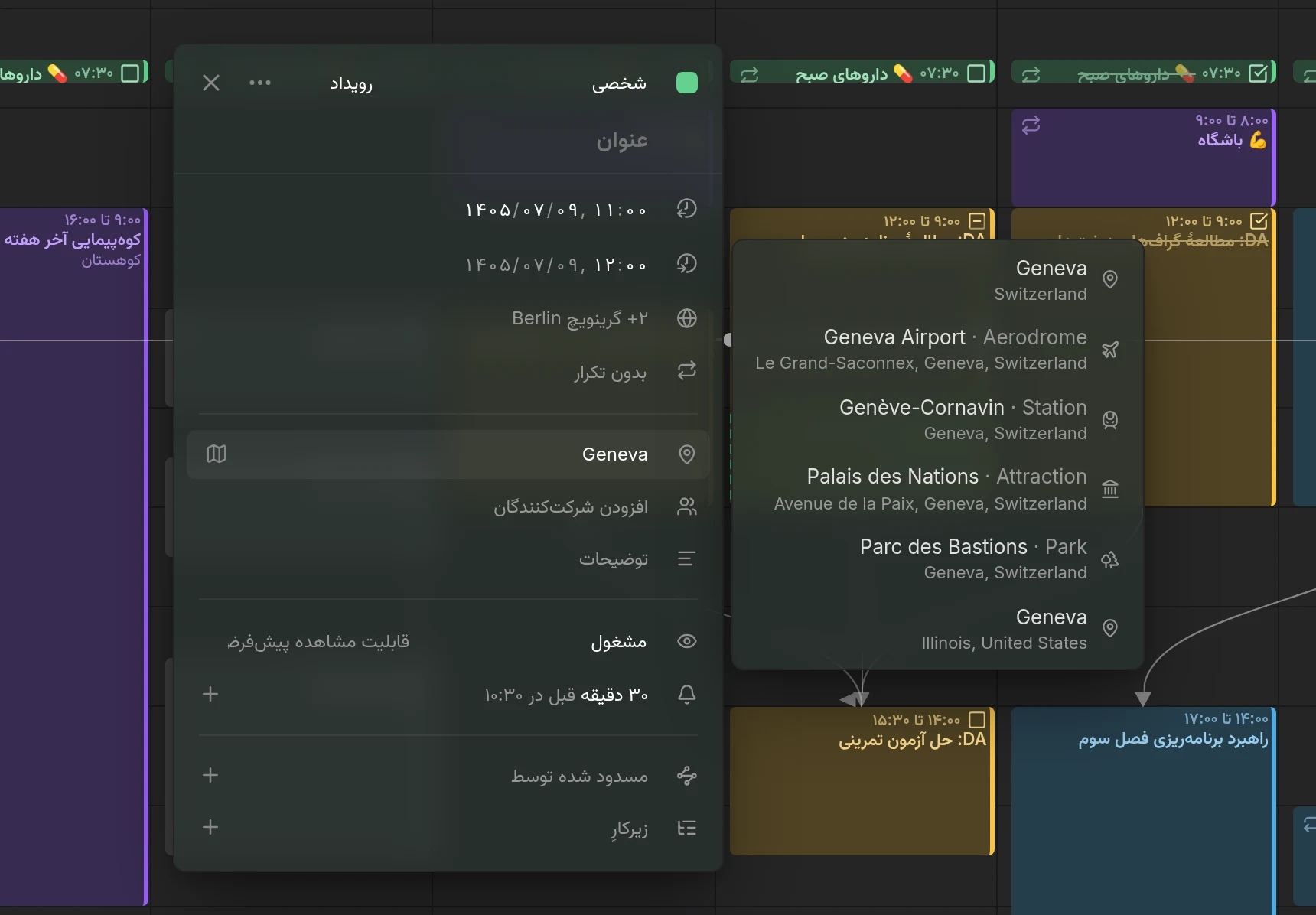Click the subtask list icon beside زیرکار
Viewport: 1316px width, 915px height.
(687, 828)
